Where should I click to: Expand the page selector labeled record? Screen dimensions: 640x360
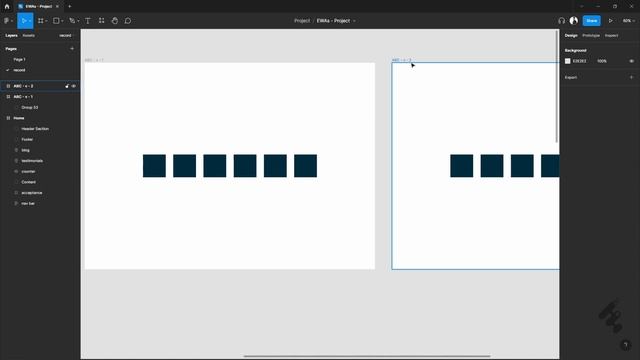(x=66, y=36)
